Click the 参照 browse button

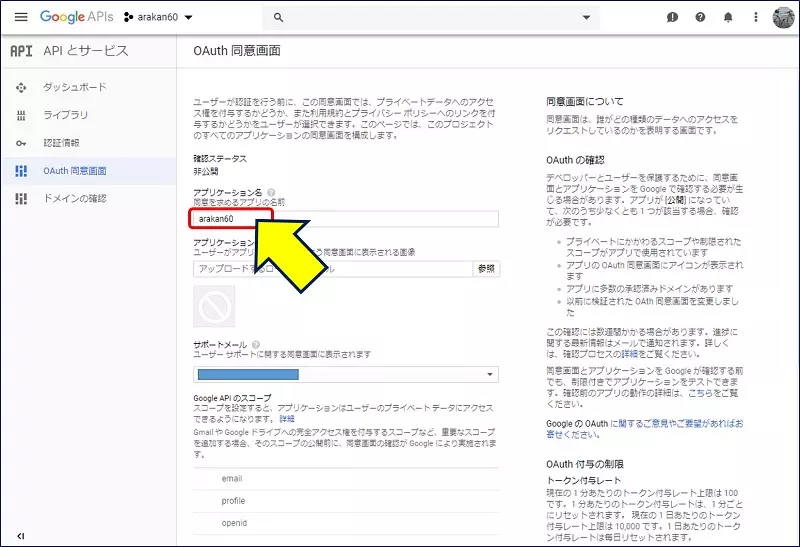[x=486, y=269]
